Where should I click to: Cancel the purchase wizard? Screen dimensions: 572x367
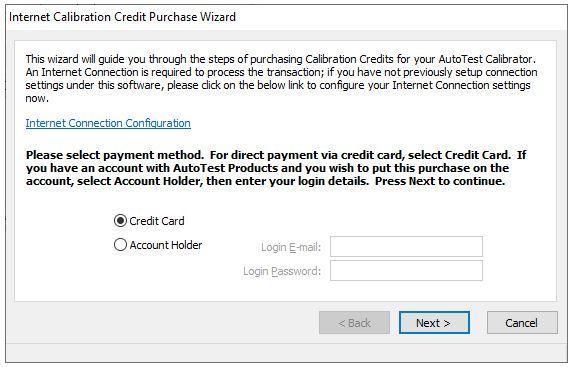click(x=522, y=323)
